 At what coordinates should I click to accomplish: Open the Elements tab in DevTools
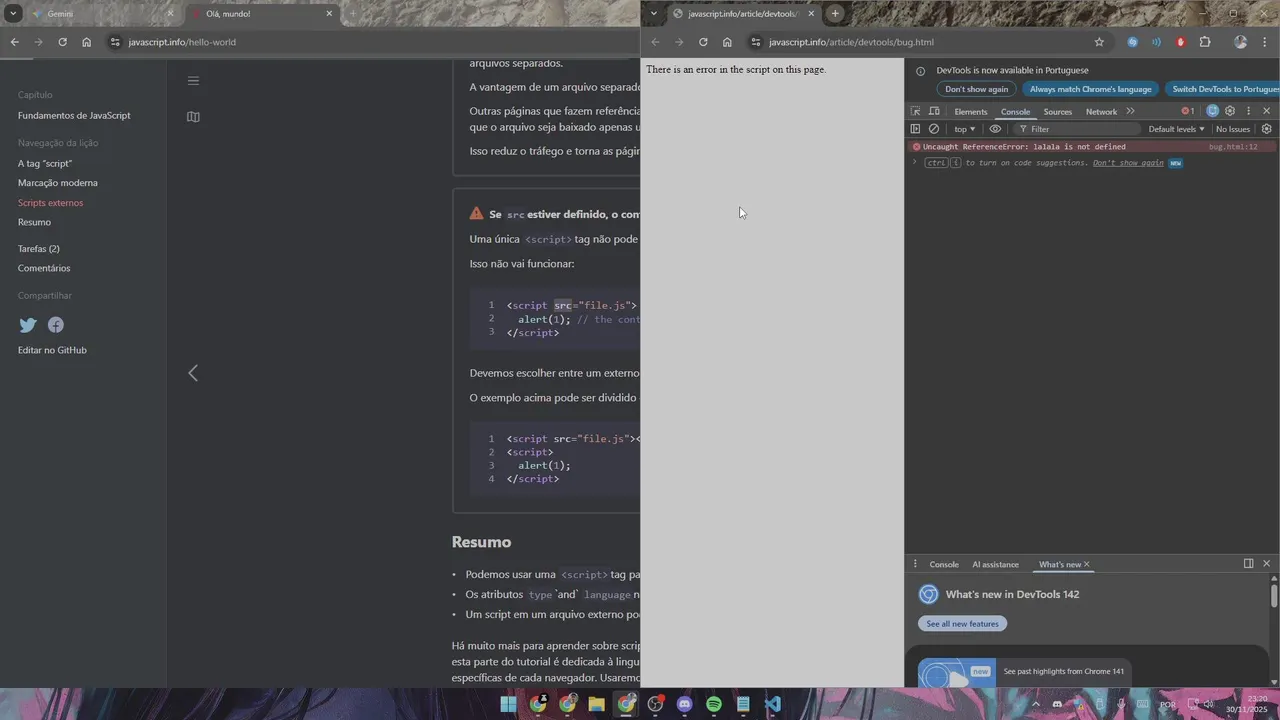[x=970, y=112]
